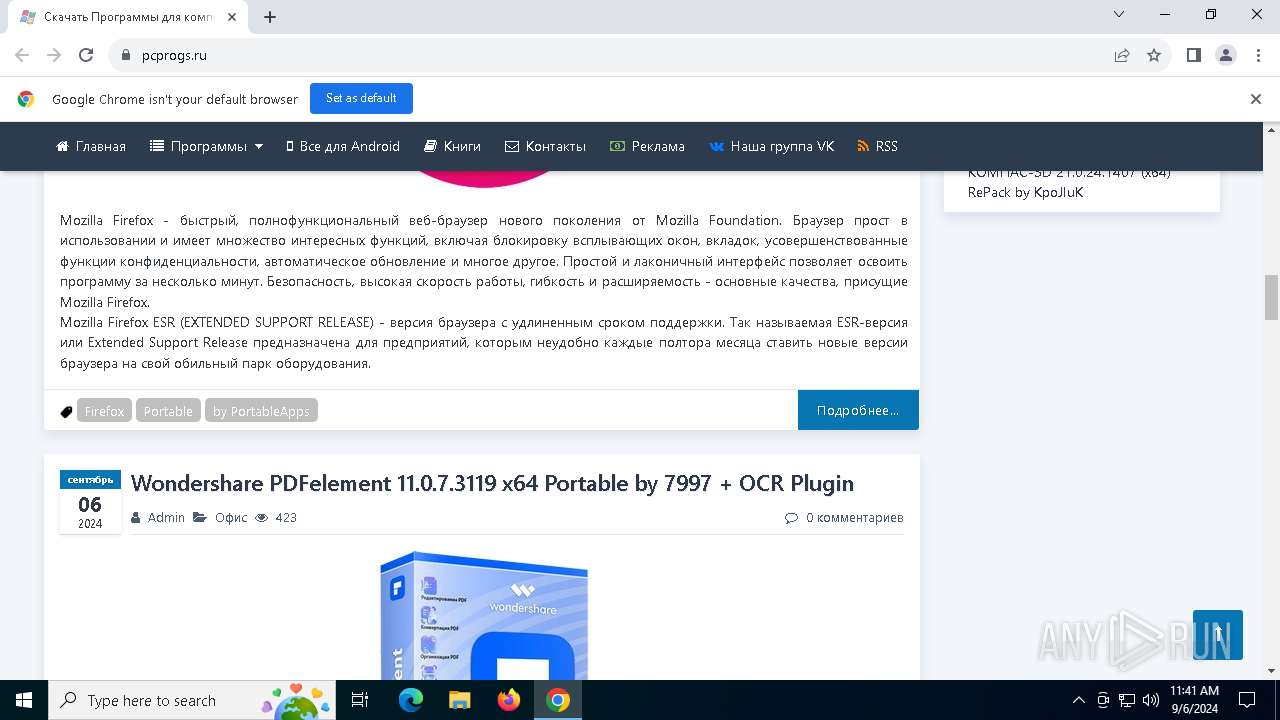
Task: Toggle browser side panel
Action: [1194, 55]
